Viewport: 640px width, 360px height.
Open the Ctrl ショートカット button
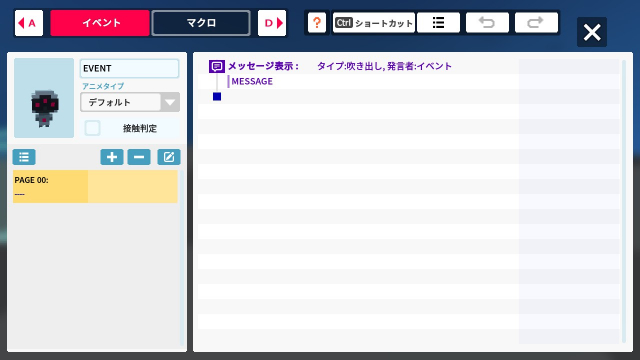[x=373, y=22]
